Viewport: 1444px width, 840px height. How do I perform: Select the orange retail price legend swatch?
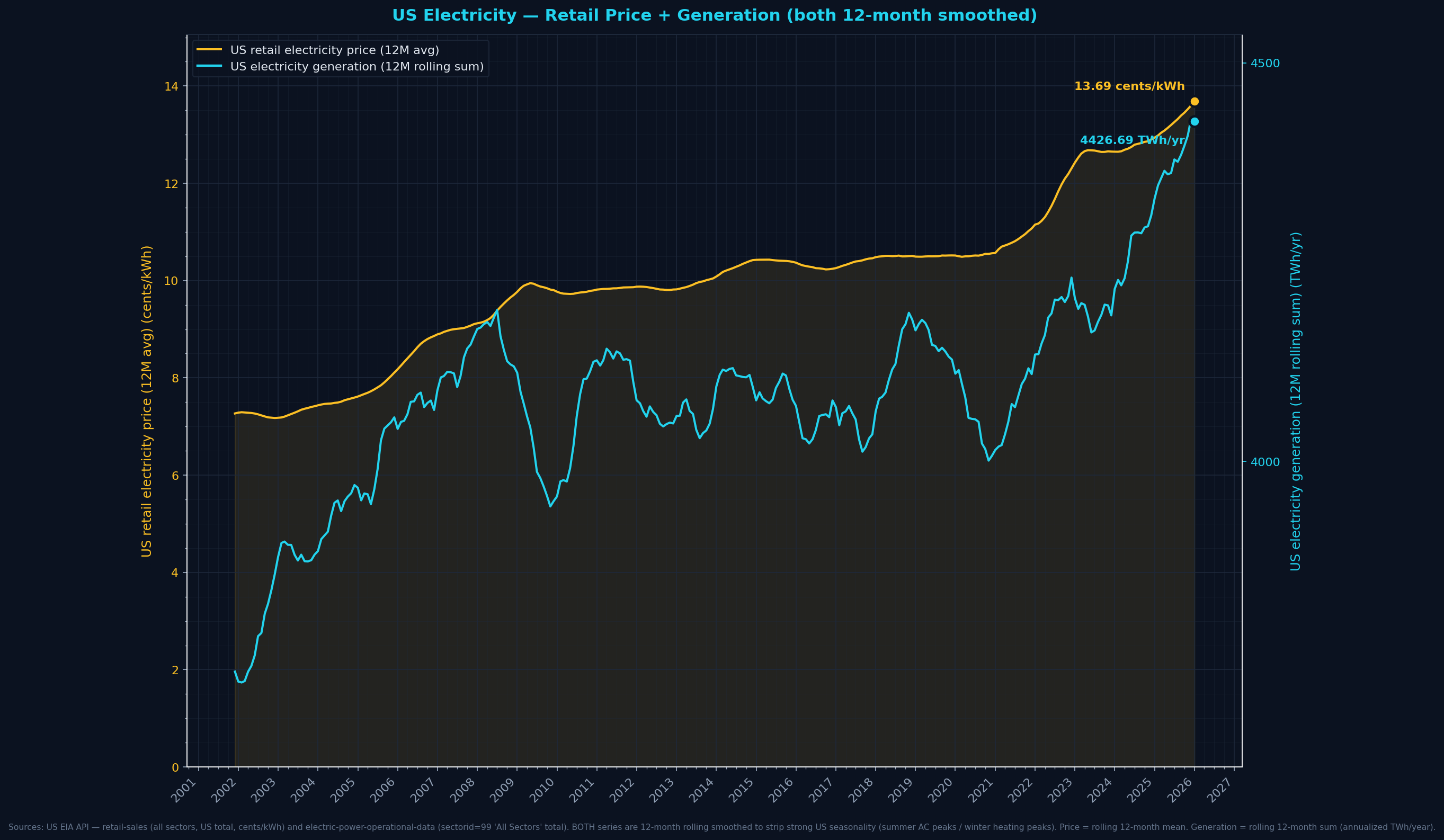coord(211,50)
